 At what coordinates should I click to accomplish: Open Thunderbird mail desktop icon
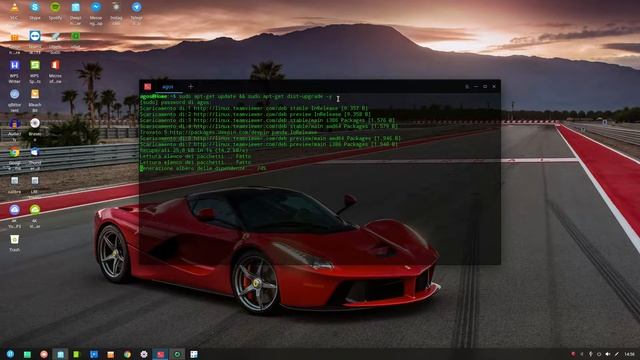pyautogui.click(x=35, y=152)
